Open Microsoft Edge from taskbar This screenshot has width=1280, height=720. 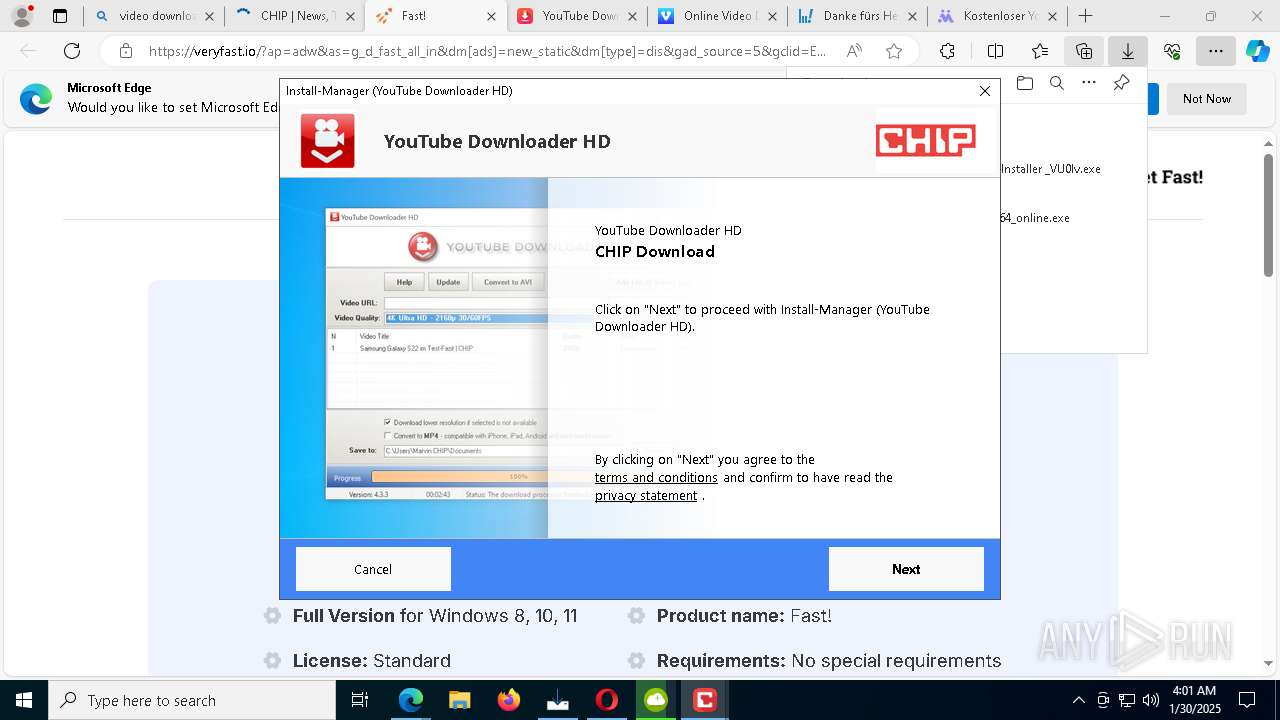pyautogui.click(x=411, y=700)
